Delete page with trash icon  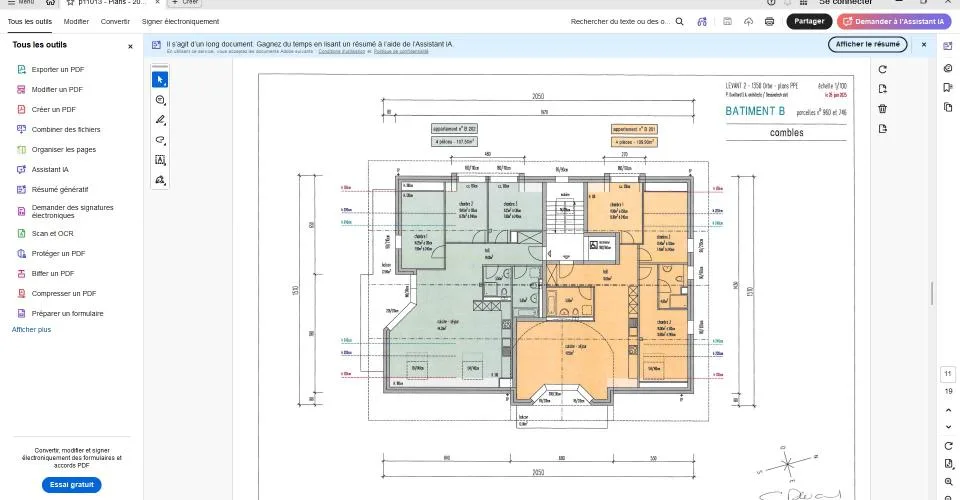pos(883,109)
